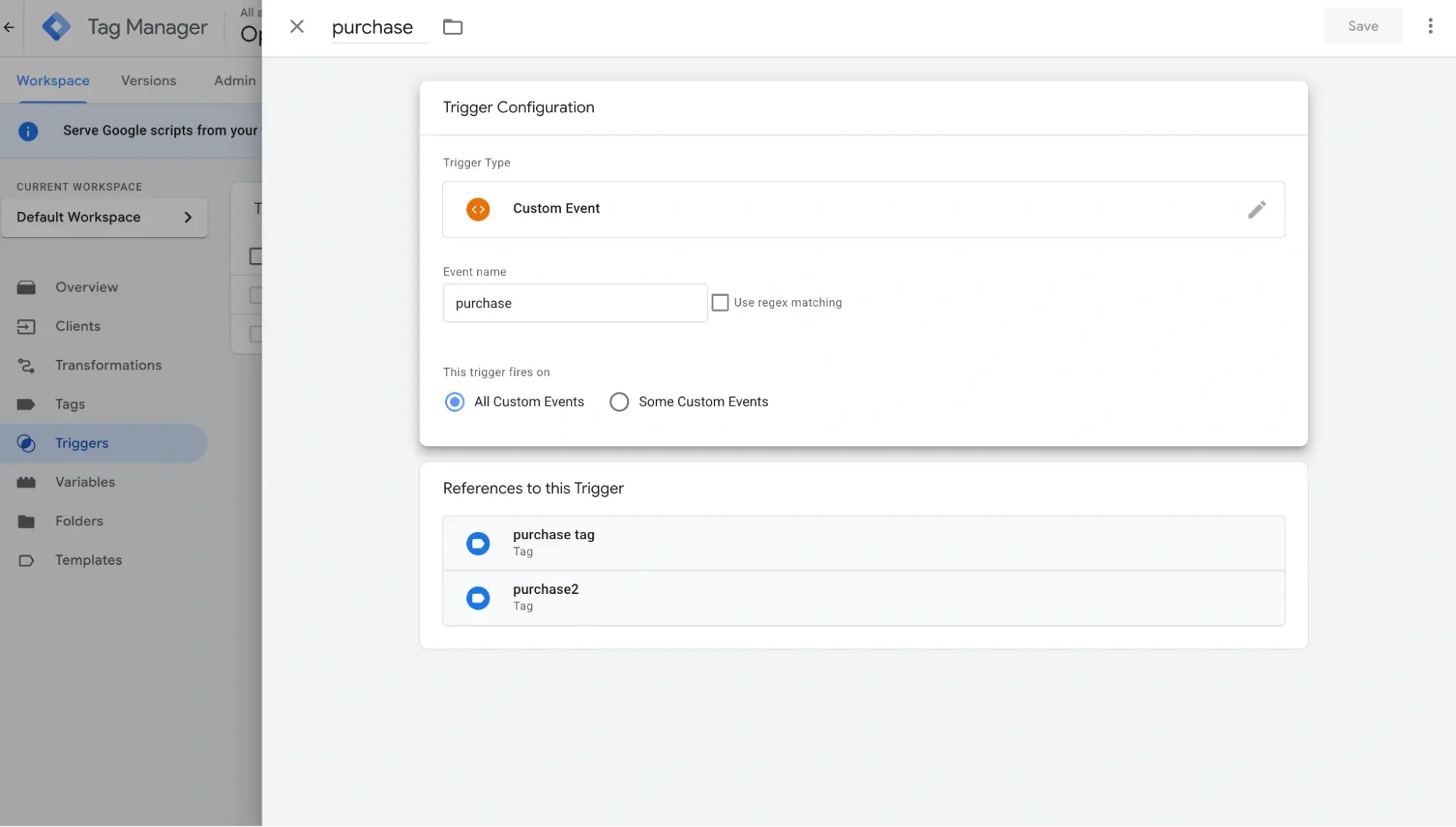Go back using the left arrow
This screenshot has width=1456, height=827.
(x=9, y=27)
